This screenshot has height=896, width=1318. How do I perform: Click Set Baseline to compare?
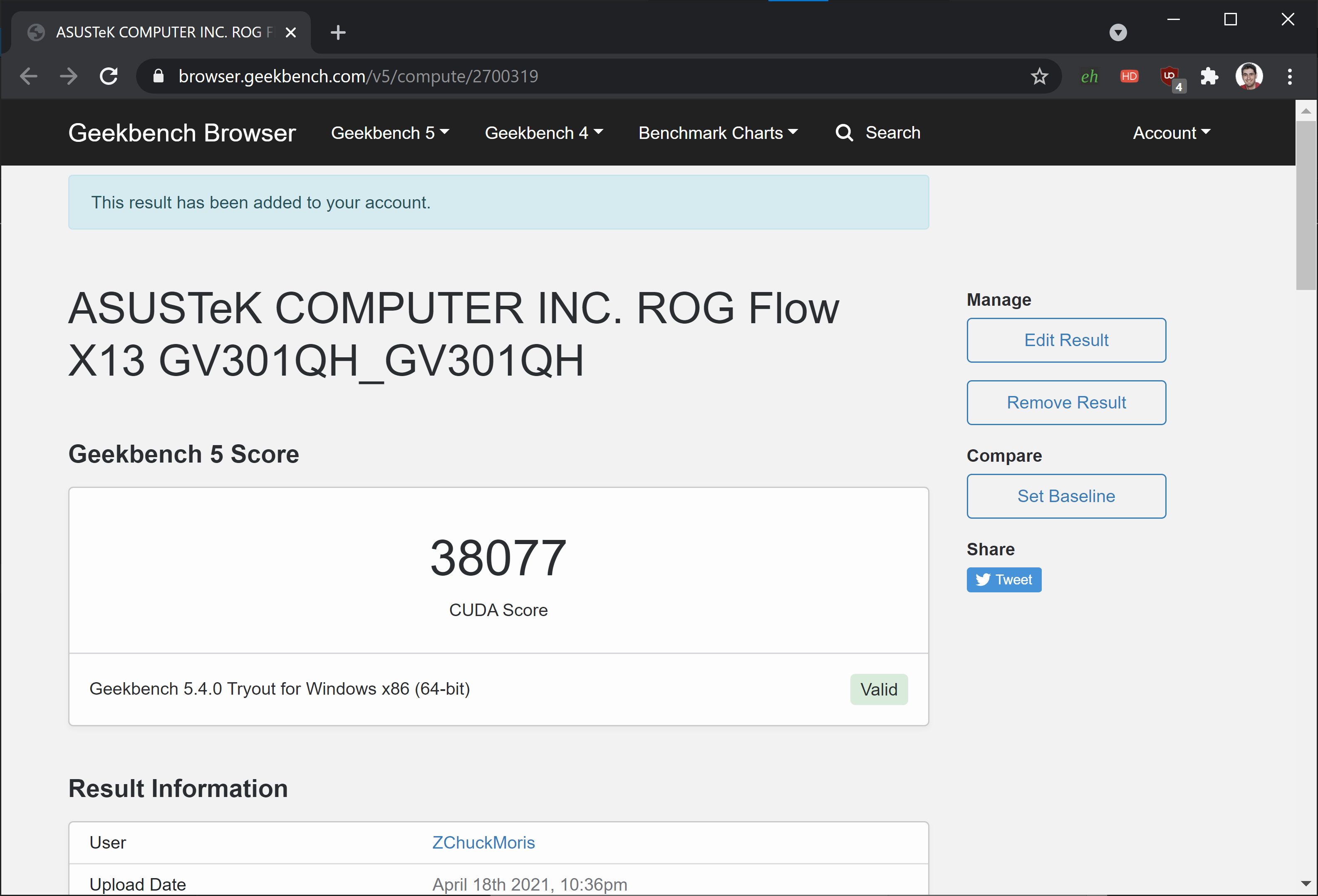[x=1065, y=496]
